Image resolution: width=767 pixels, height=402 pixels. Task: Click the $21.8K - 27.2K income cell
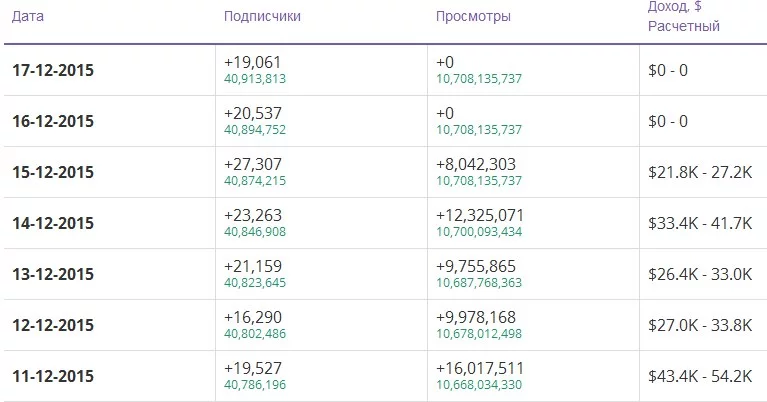[x=700, y=172]
